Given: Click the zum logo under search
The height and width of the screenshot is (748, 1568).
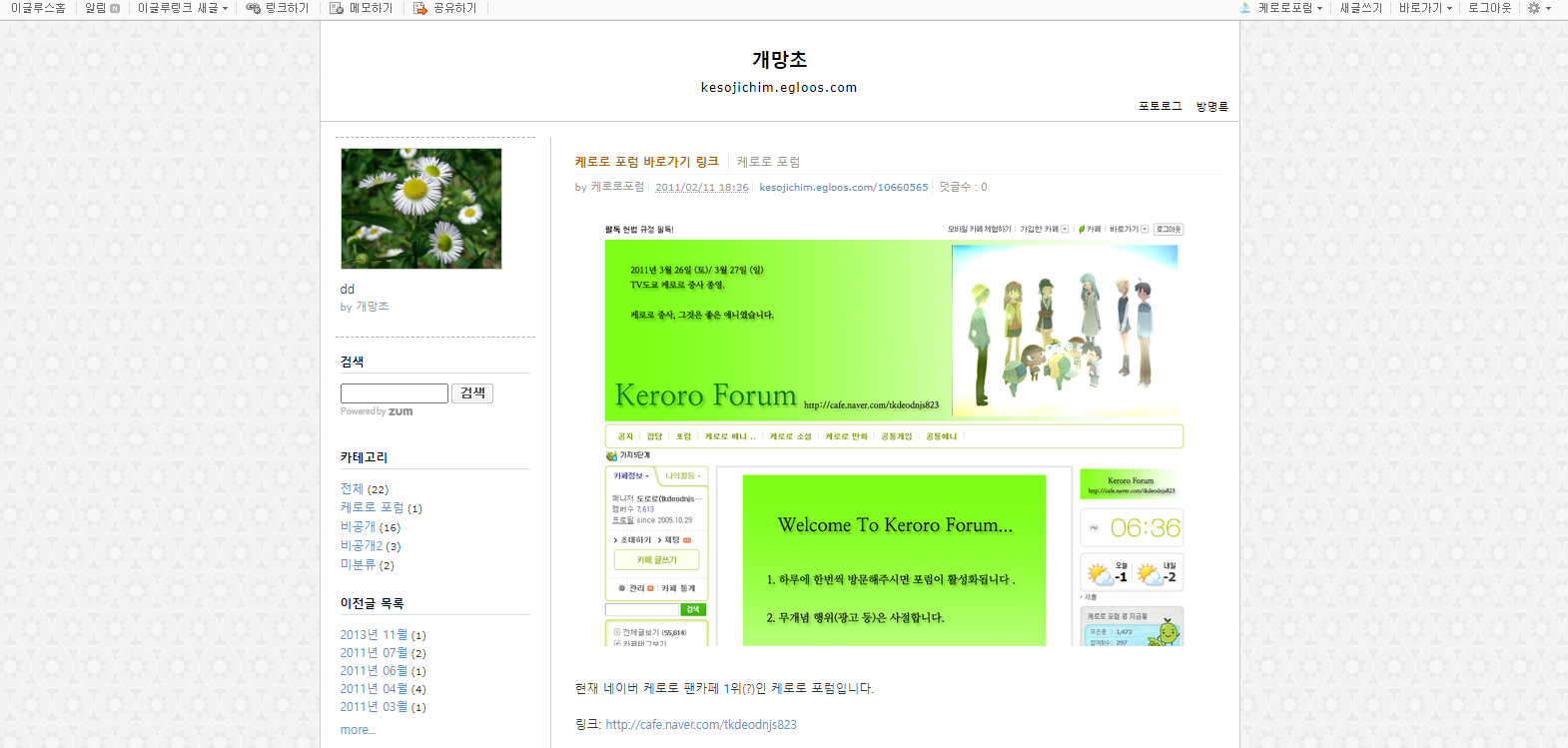Looking at the screenshot, I should point(400,411).
